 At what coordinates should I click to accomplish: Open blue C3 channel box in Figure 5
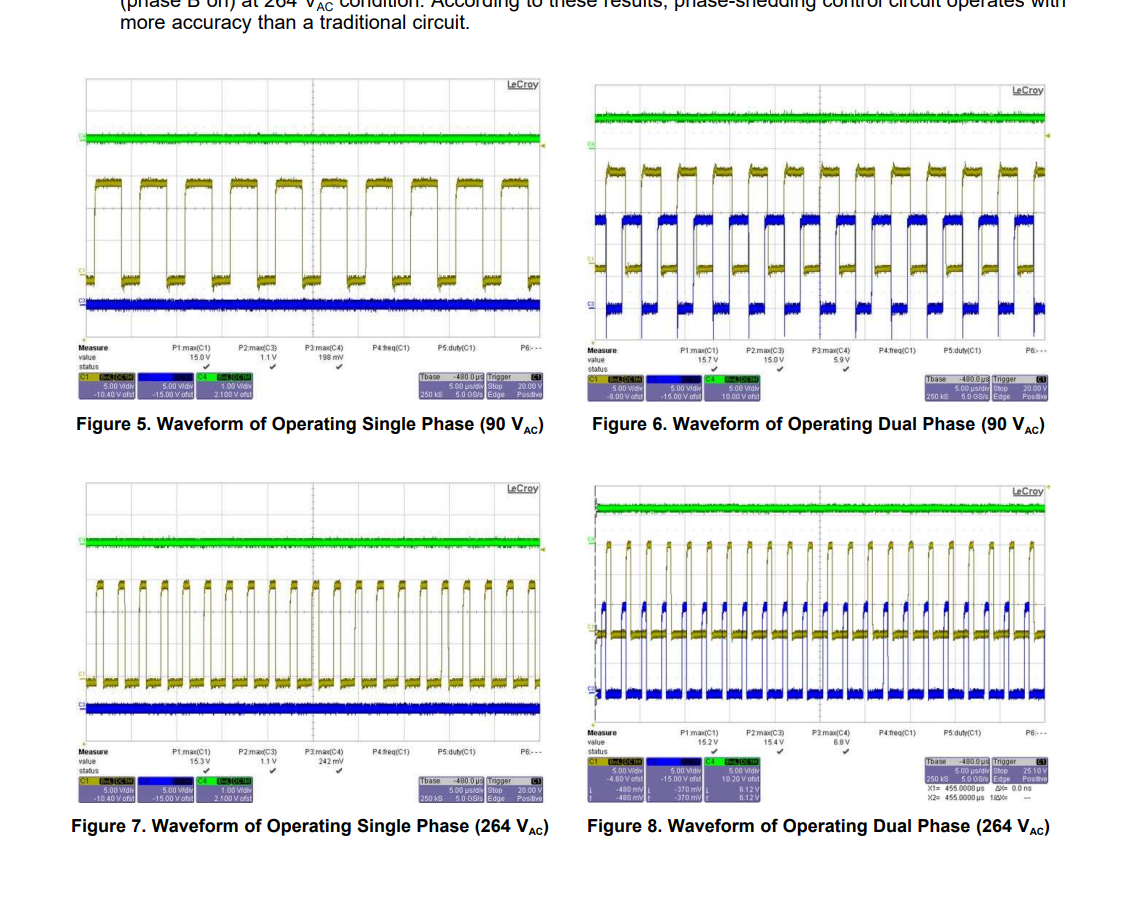point(165,386)
